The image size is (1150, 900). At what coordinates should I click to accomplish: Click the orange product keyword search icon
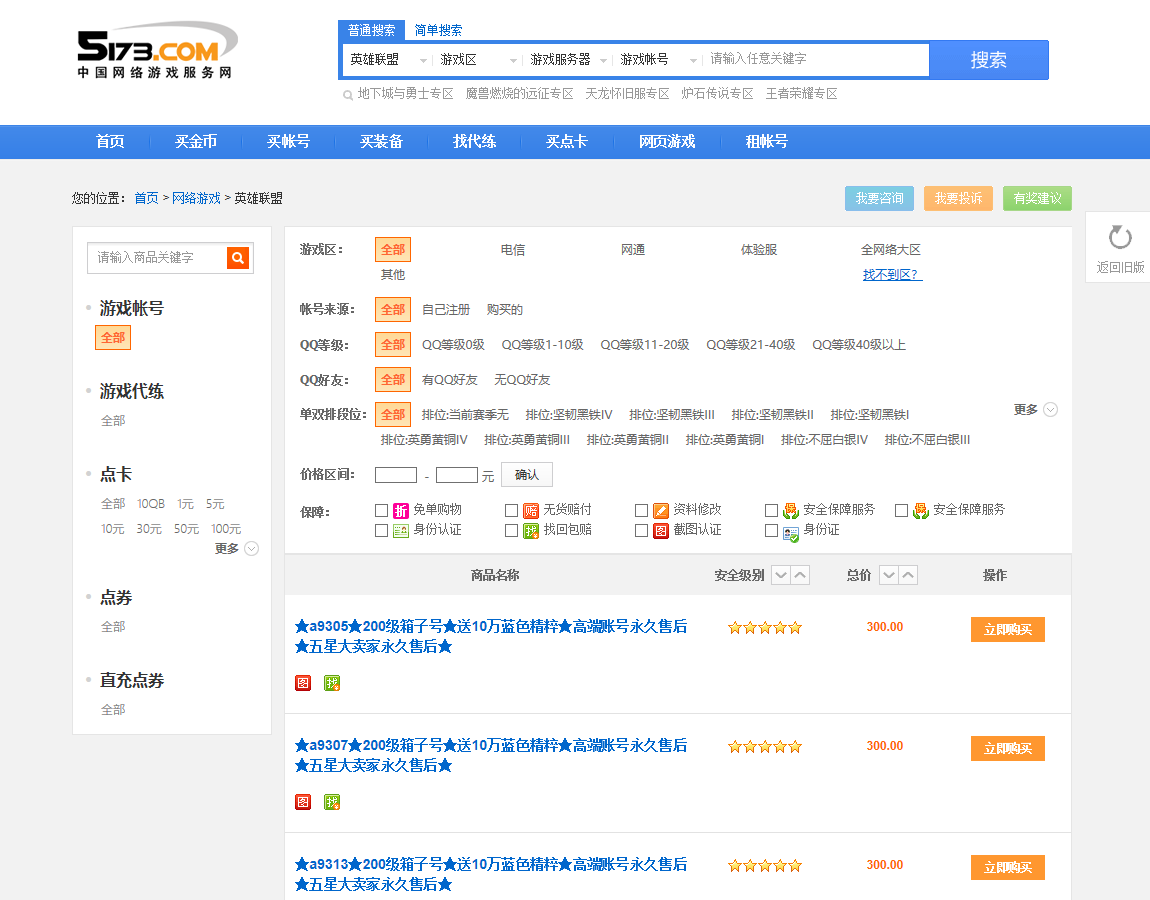coord(238,258)
